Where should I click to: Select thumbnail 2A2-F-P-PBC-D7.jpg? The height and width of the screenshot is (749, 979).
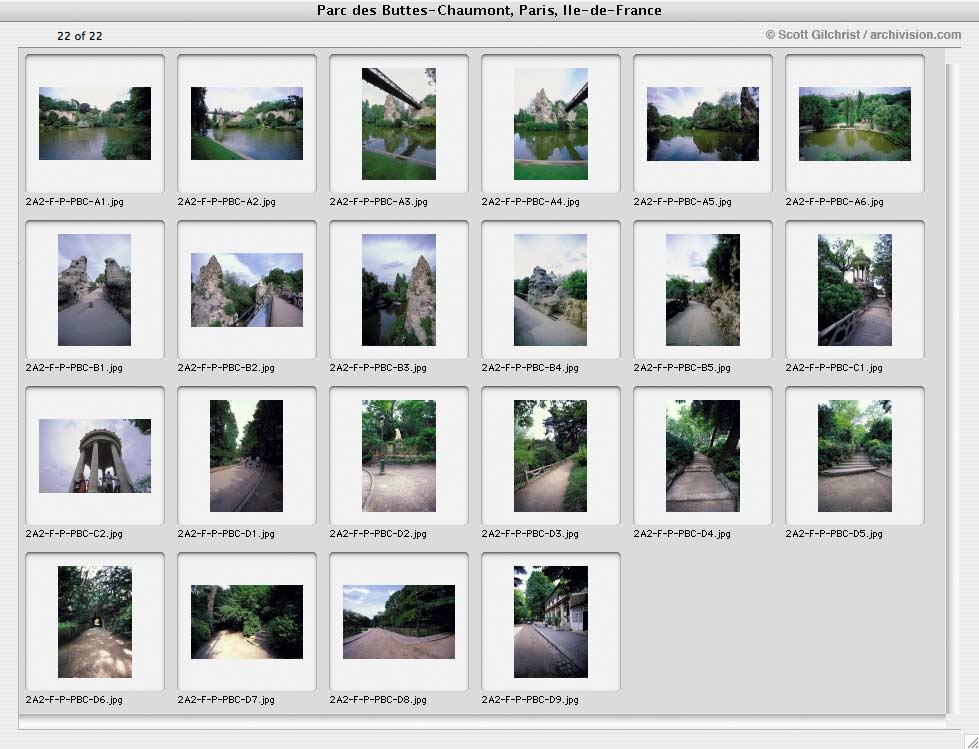[247, 622]
